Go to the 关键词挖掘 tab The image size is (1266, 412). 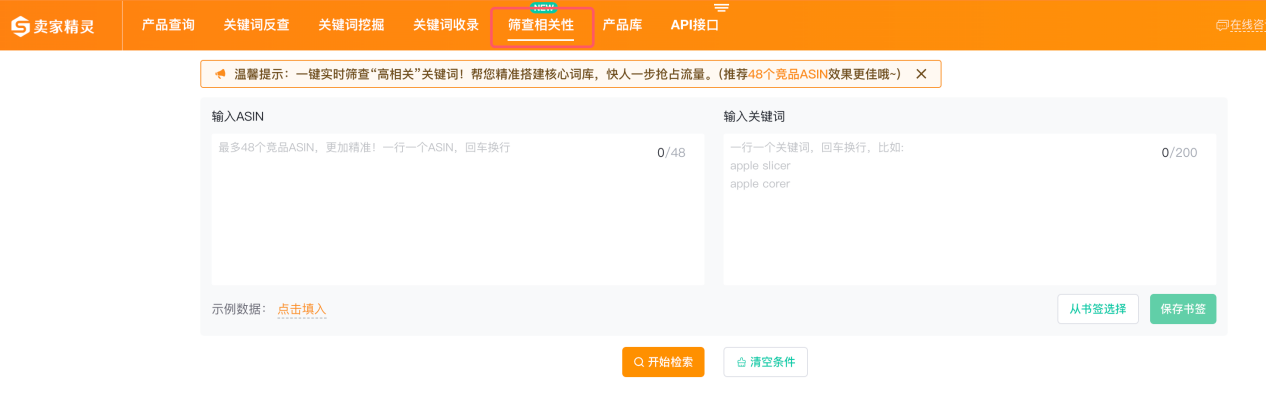point(351,25)
